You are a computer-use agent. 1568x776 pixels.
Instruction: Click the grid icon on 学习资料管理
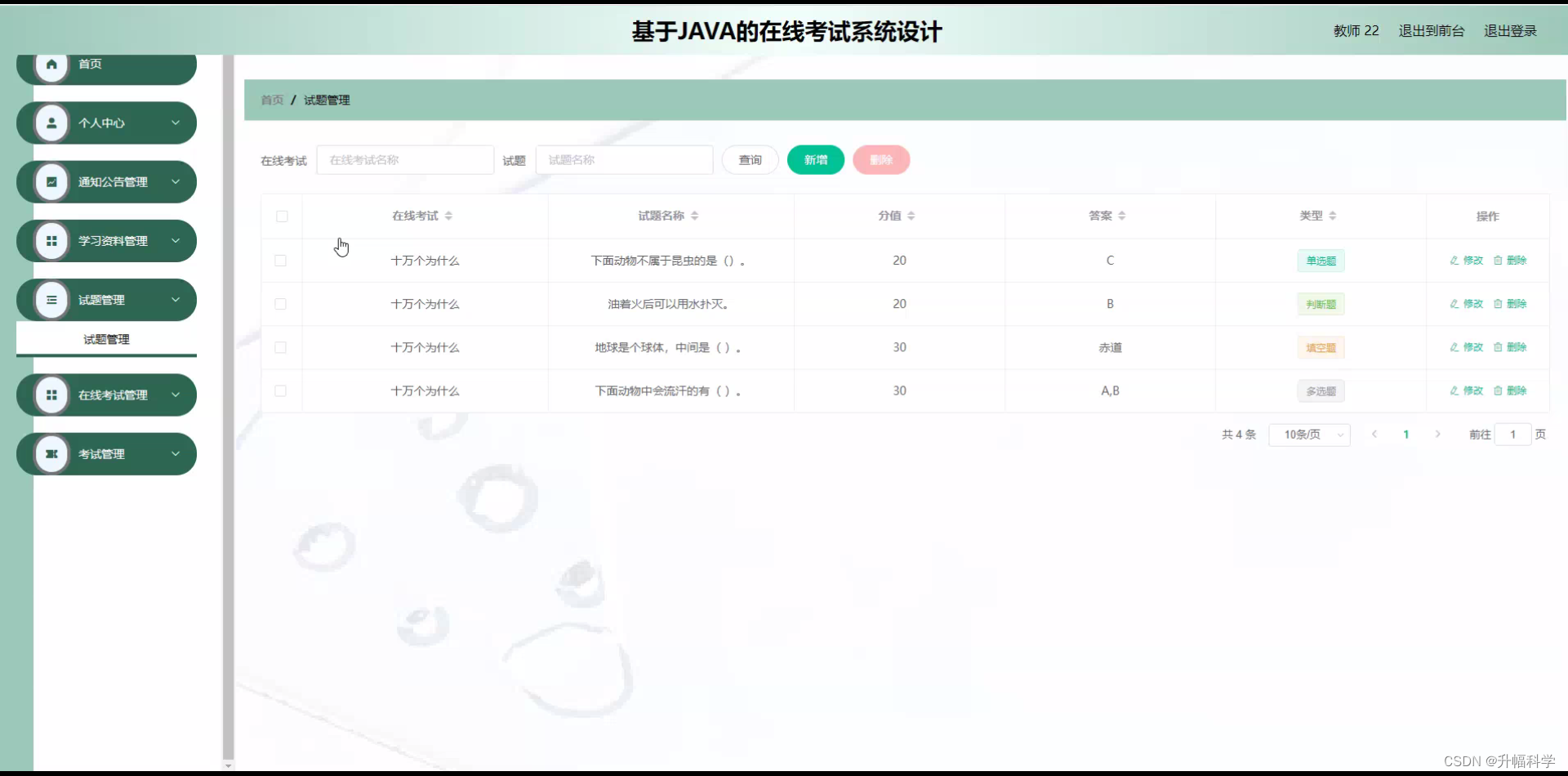(51, 240)
